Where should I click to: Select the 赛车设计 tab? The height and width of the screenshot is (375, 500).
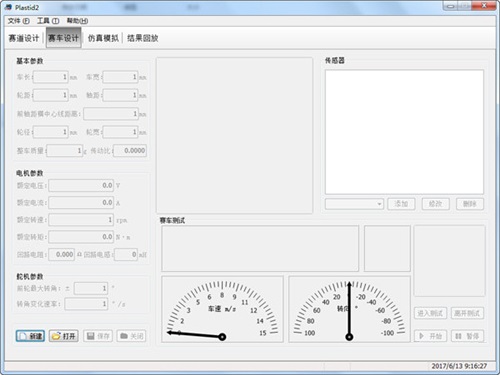pos(63,38)
